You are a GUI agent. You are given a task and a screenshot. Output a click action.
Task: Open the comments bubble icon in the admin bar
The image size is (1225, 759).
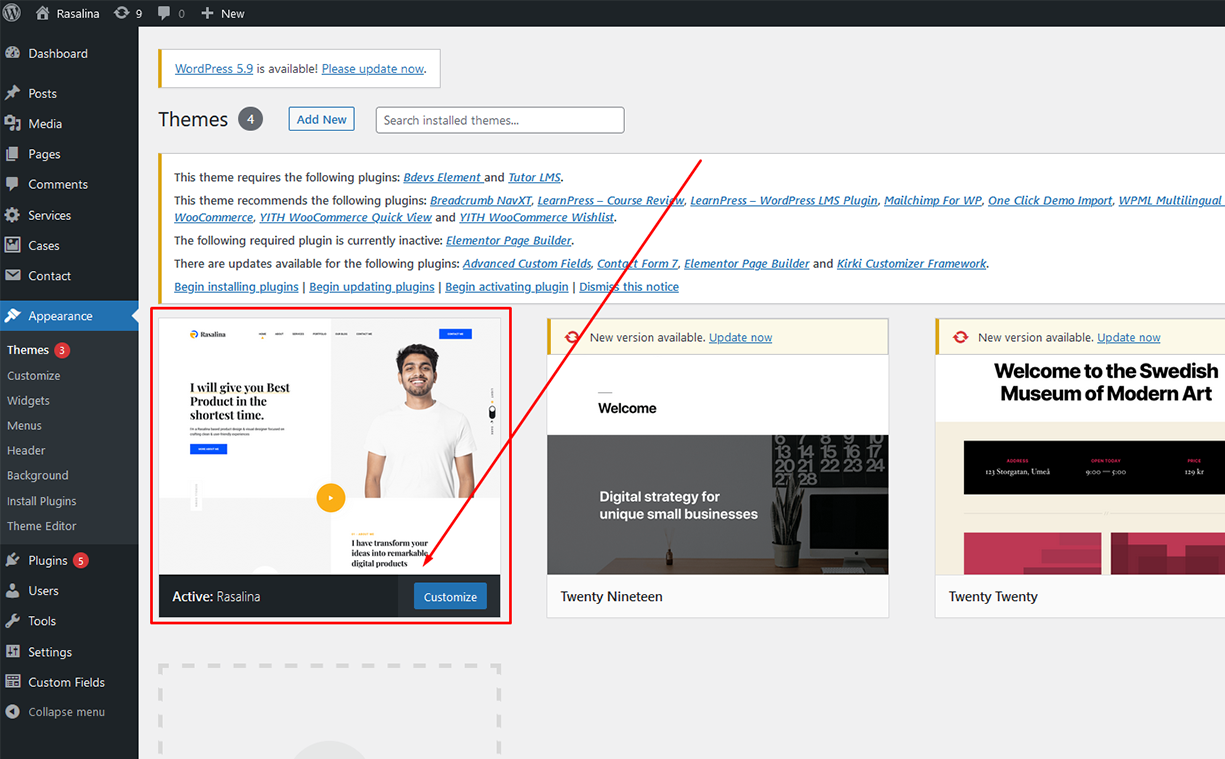[x=164, y=13]
